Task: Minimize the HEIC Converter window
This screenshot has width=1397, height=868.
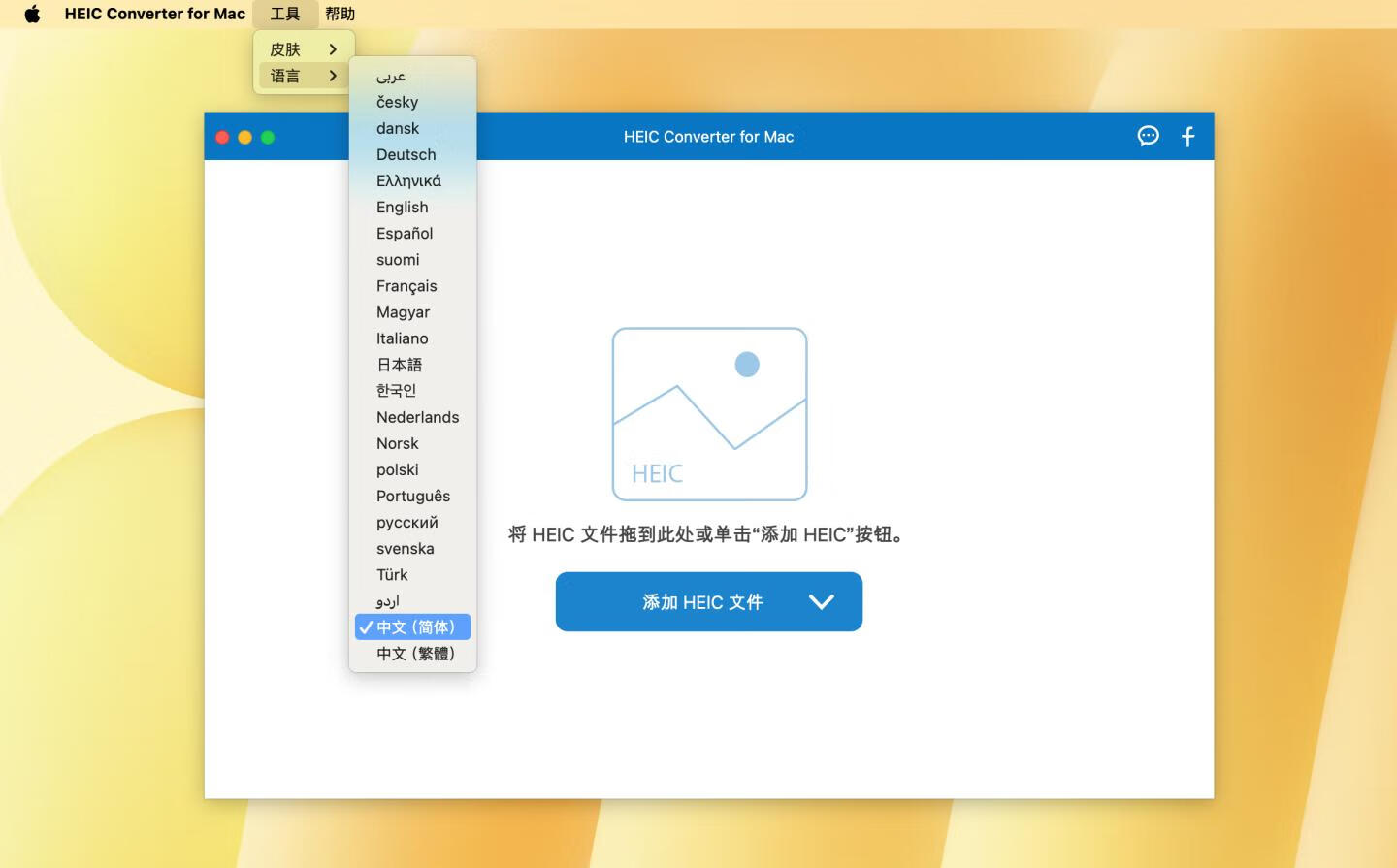Action: pyautogui.click(x=244, y=137)
